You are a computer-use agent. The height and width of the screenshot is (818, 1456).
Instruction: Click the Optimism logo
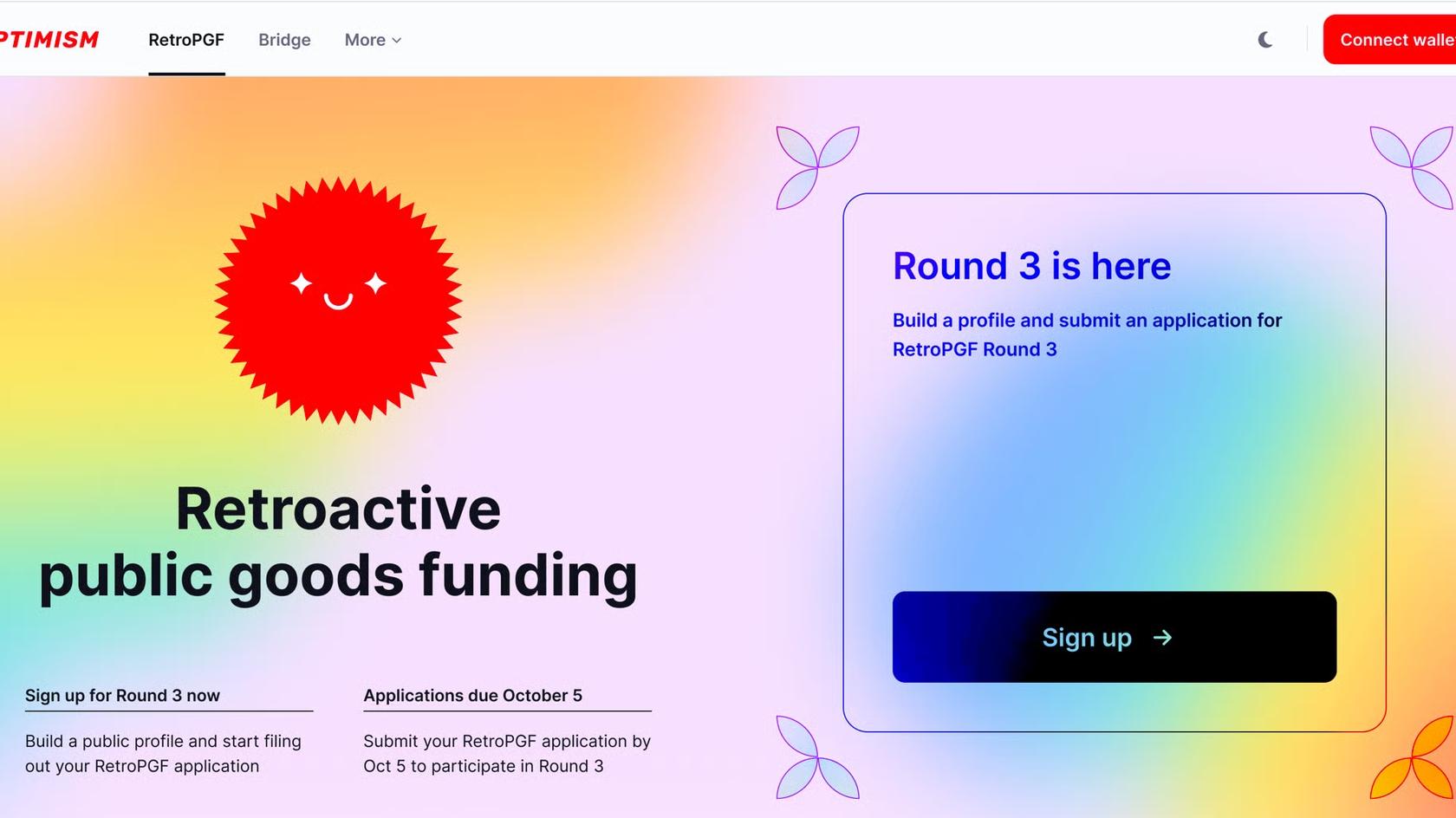point(49,40)
